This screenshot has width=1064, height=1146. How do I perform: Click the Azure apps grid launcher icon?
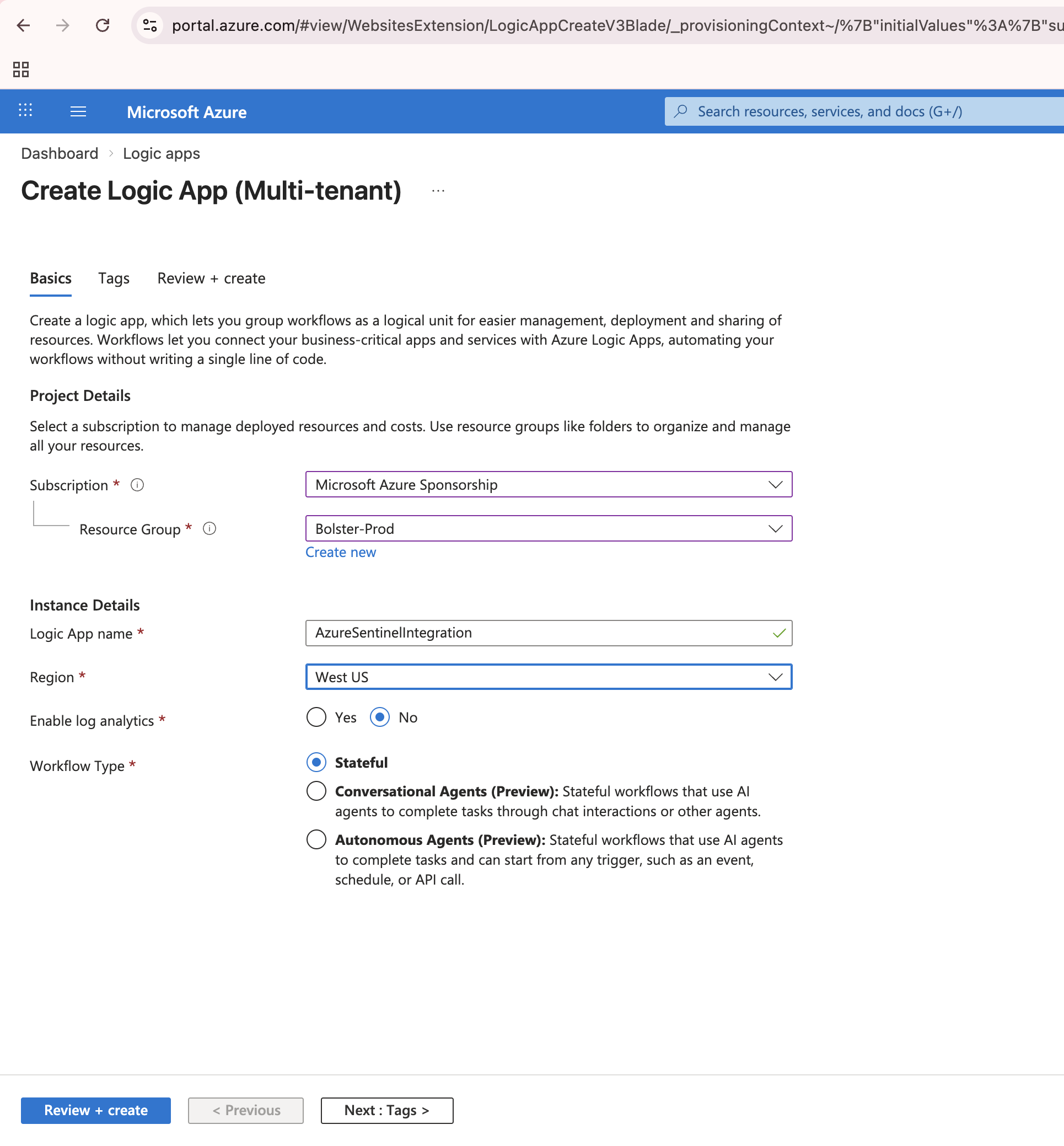coord(25,110)
